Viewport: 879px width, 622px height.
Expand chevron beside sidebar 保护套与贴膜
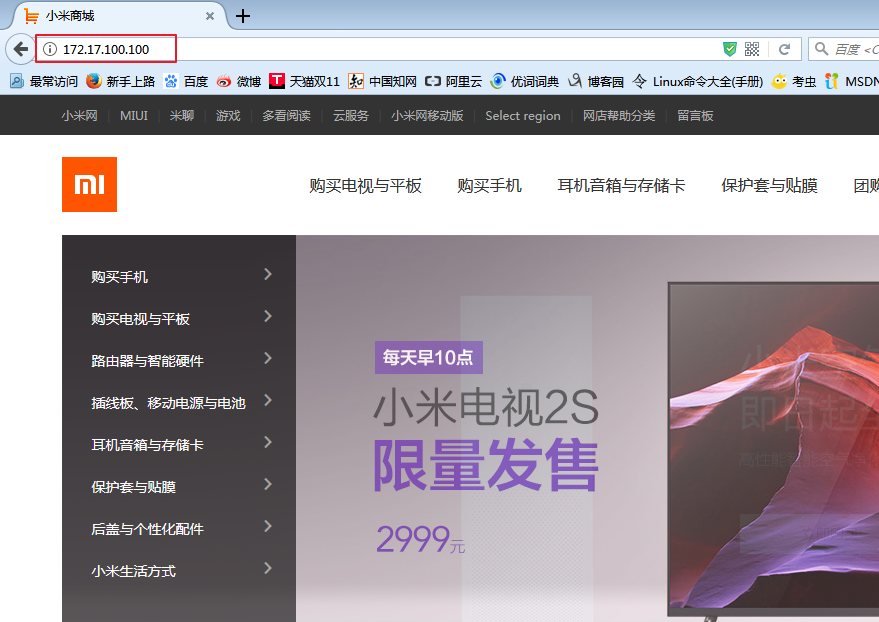pyautogui.click(x=268, y=484)
